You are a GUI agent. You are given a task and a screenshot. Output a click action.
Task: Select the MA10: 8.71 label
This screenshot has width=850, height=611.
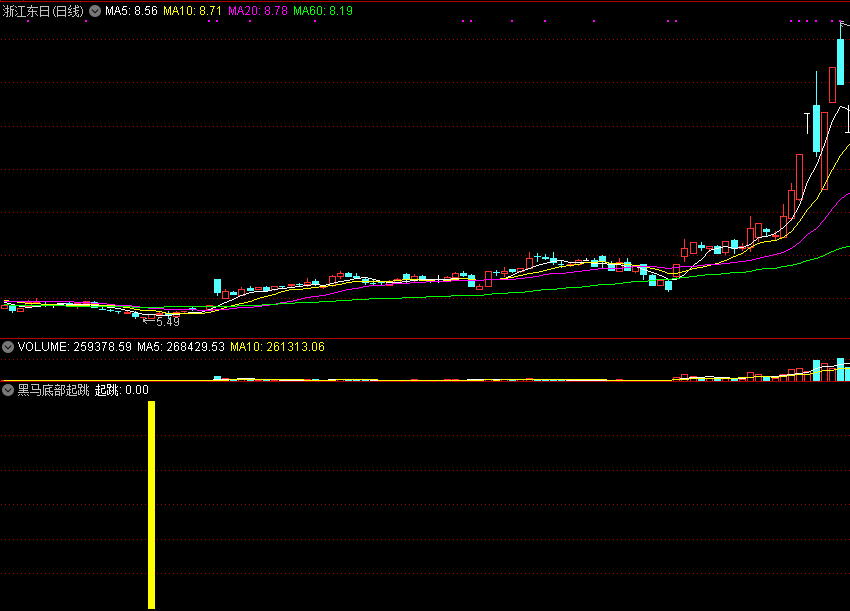click(x=192, y=11)
